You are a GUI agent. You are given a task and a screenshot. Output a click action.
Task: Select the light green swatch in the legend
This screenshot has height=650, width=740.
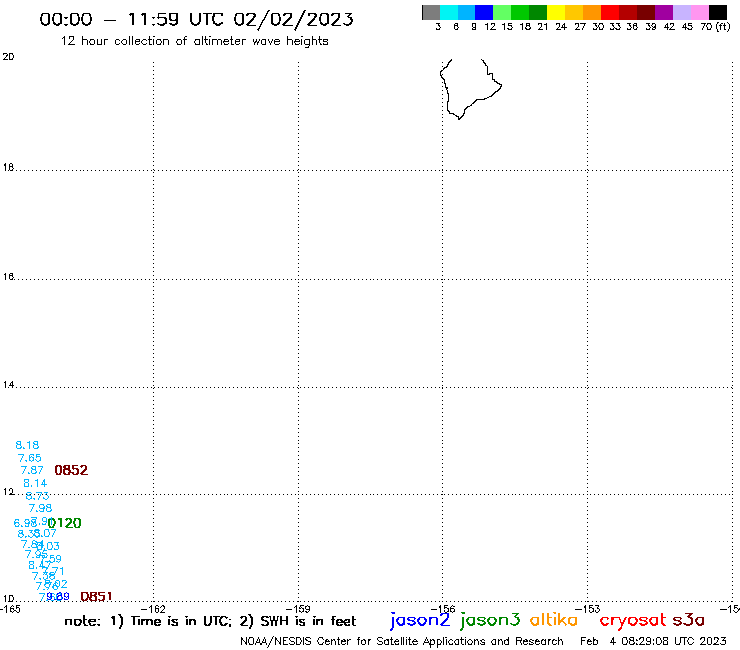[502, 13]
